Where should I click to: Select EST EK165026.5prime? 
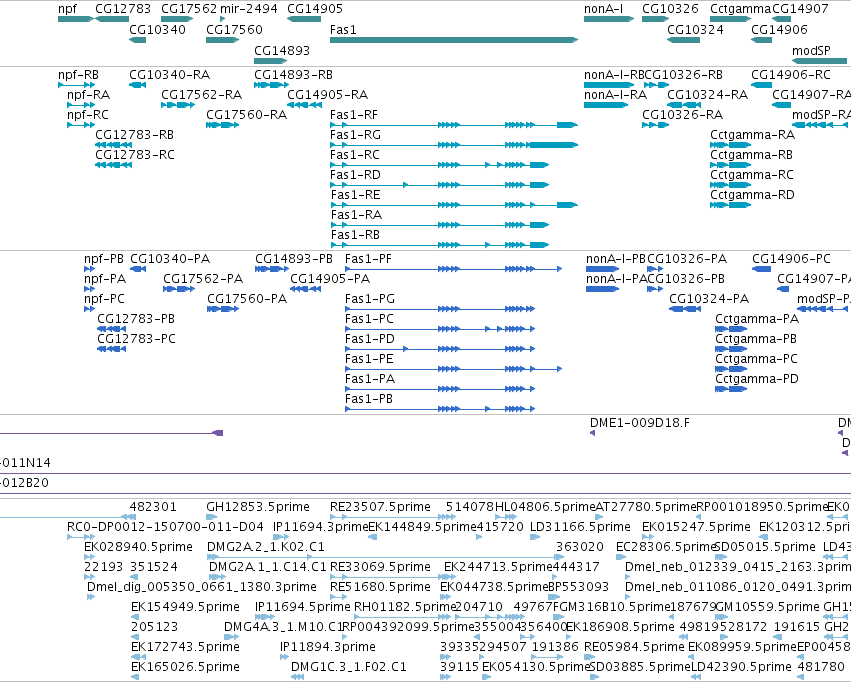(x=135, y=677)
